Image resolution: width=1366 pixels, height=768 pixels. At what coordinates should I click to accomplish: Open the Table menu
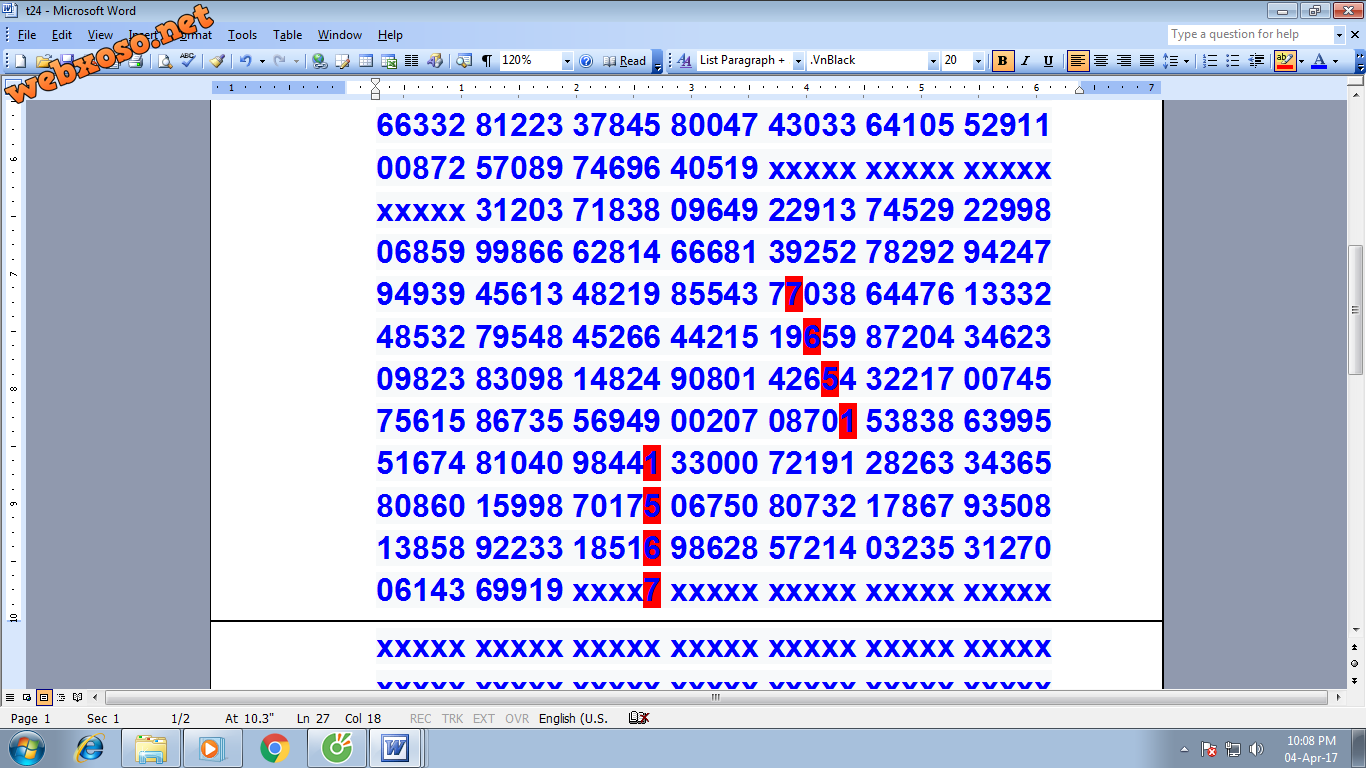pos(287,35)
